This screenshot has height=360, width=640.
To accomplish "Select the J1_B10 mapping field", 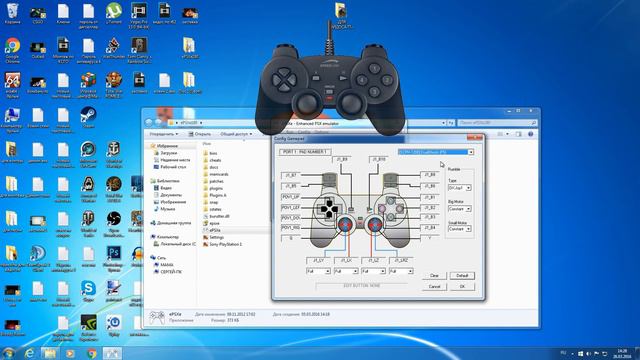I will 379,159.
